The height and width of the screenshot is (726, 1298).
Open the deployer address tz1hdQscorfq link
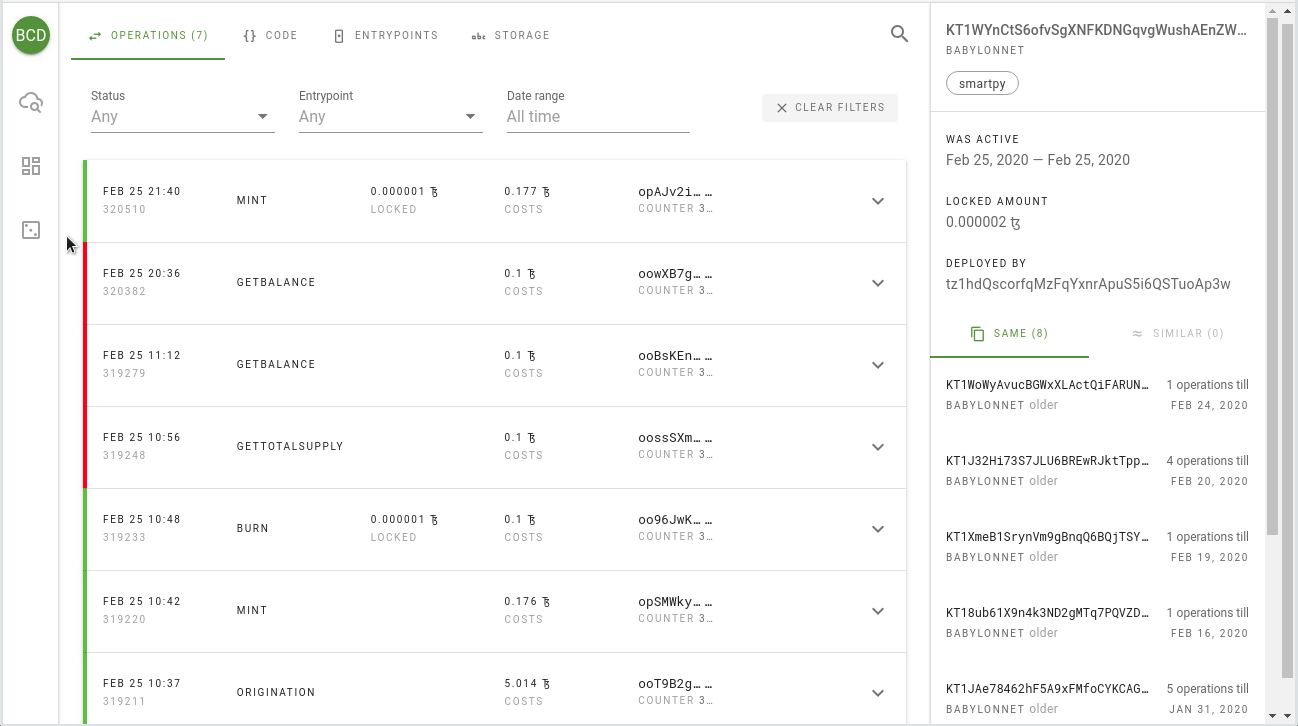[1088, 284]
